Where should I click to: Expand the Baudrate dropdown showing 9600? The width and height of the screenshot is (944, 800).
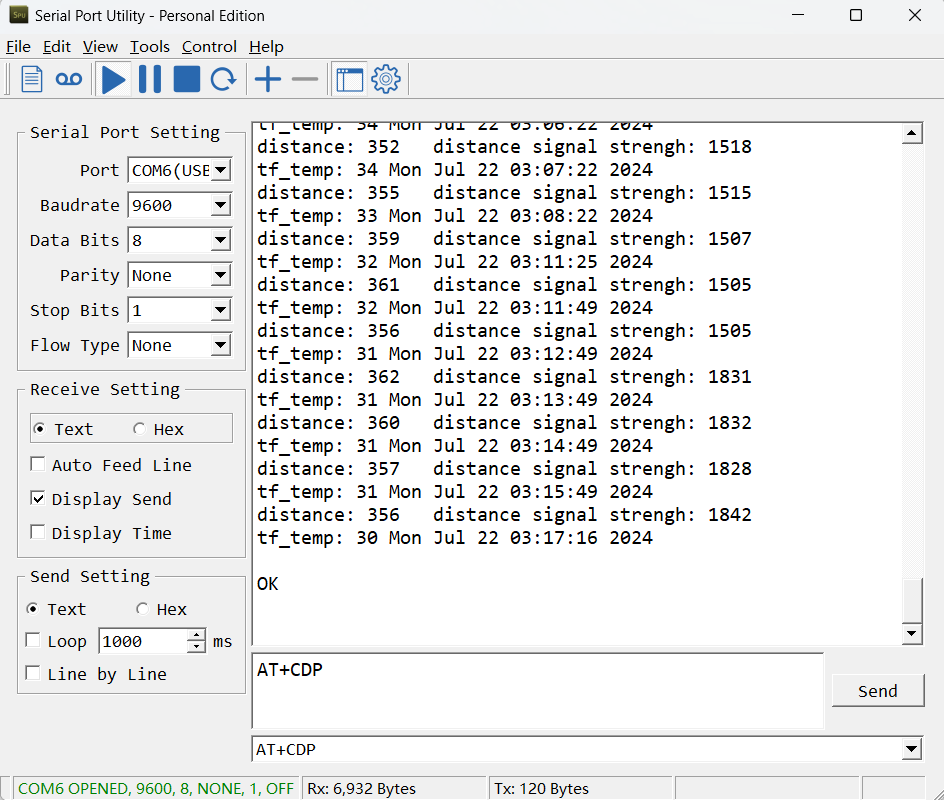tap(221, 205)
